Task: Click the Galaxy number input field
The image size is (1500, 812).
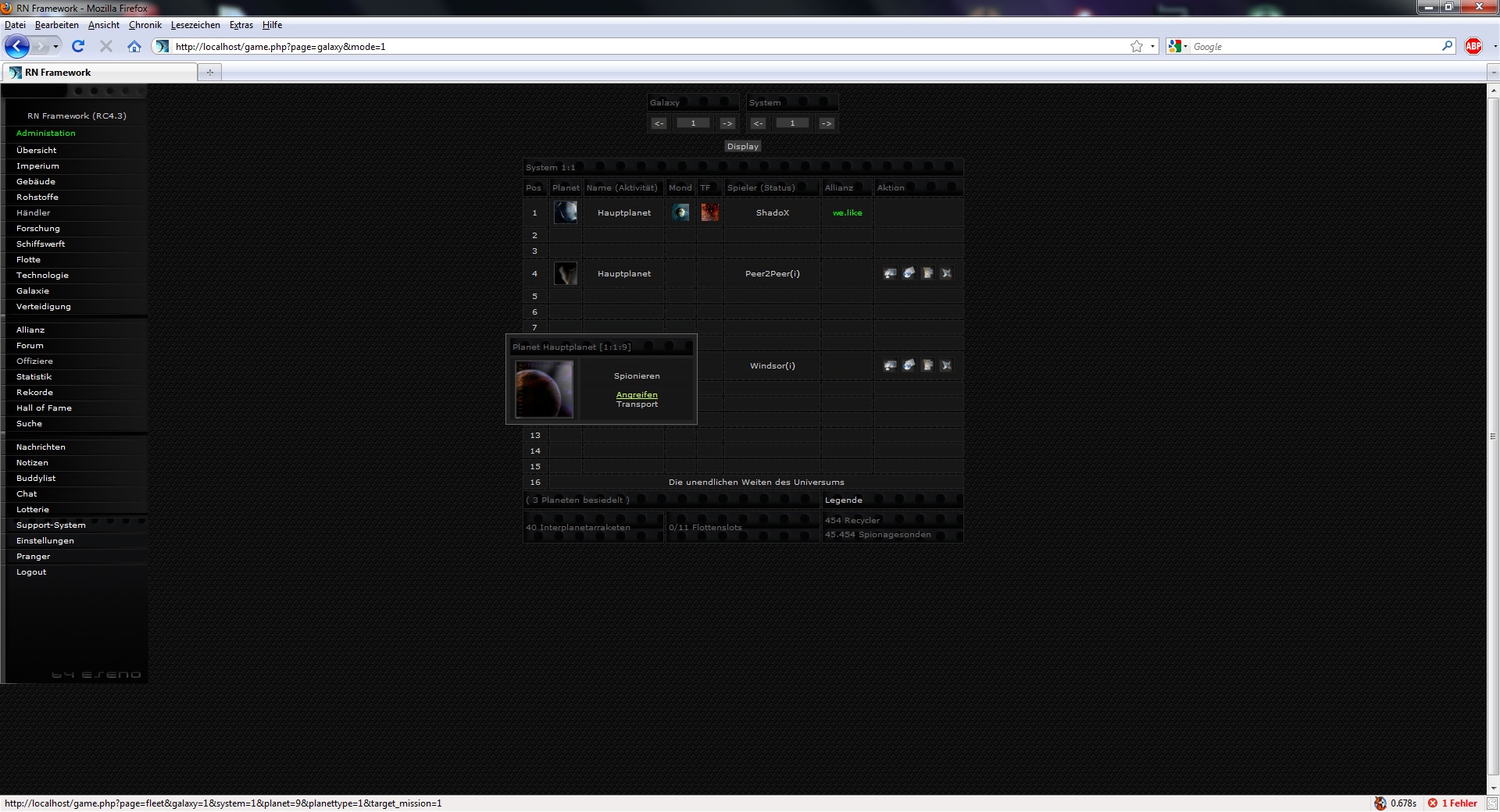Action: click(693, 123)
